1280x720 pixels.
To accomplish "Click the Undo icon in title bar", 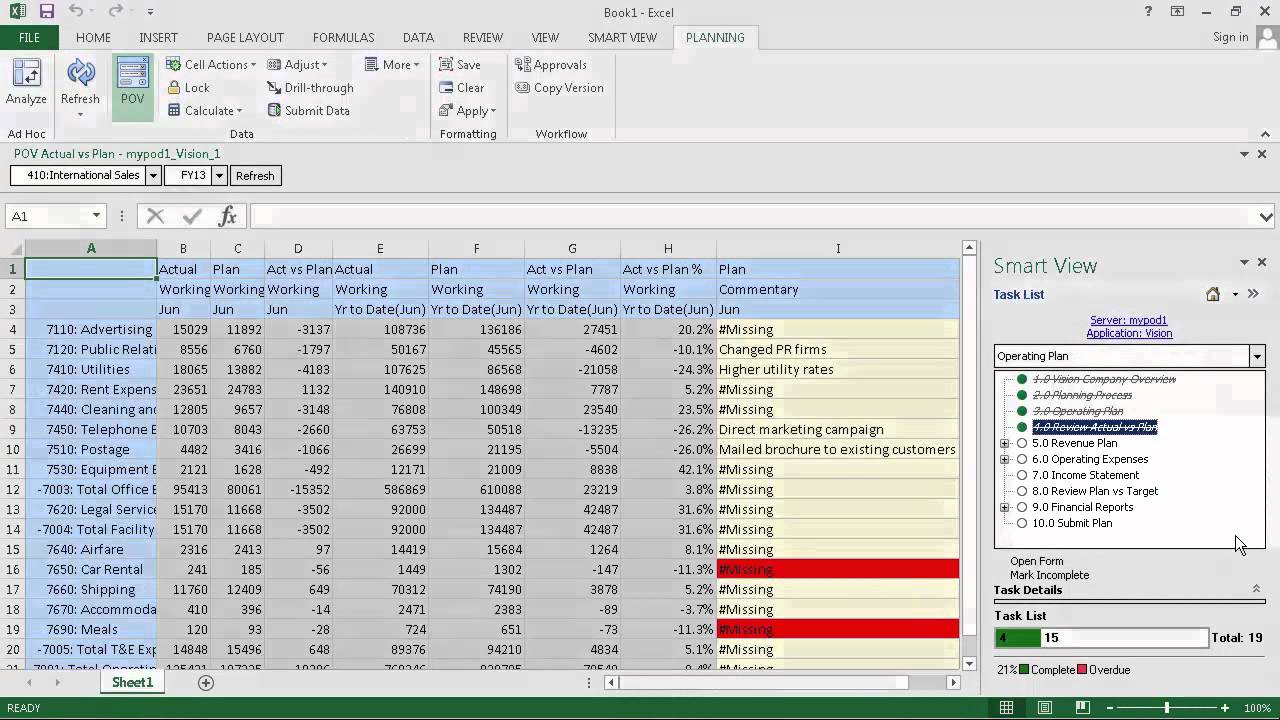I will (x=77, y=12).
